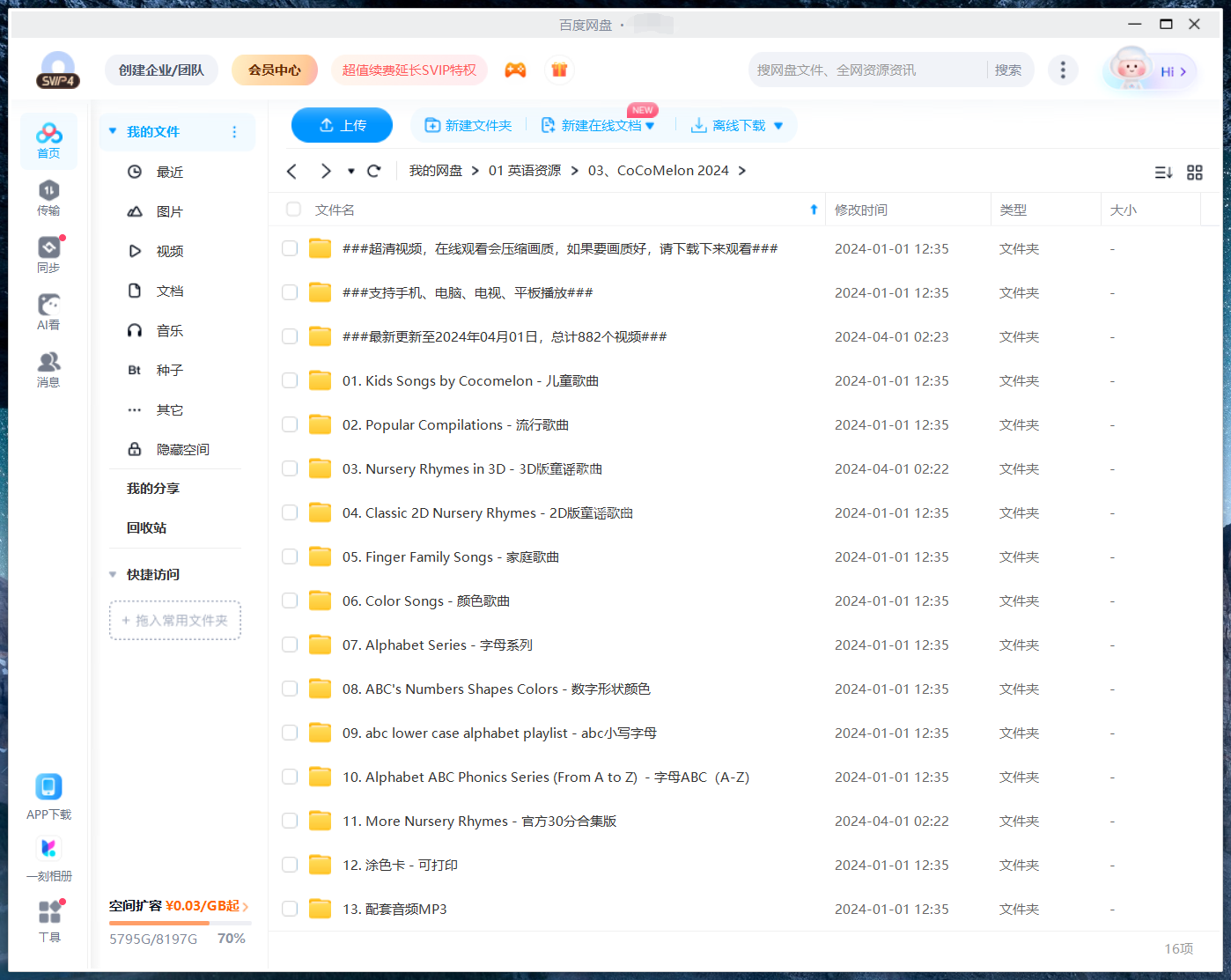Open the 消息 messages icon
The height and width of the screenshot is (980, 1231).
tap(48, 369)
